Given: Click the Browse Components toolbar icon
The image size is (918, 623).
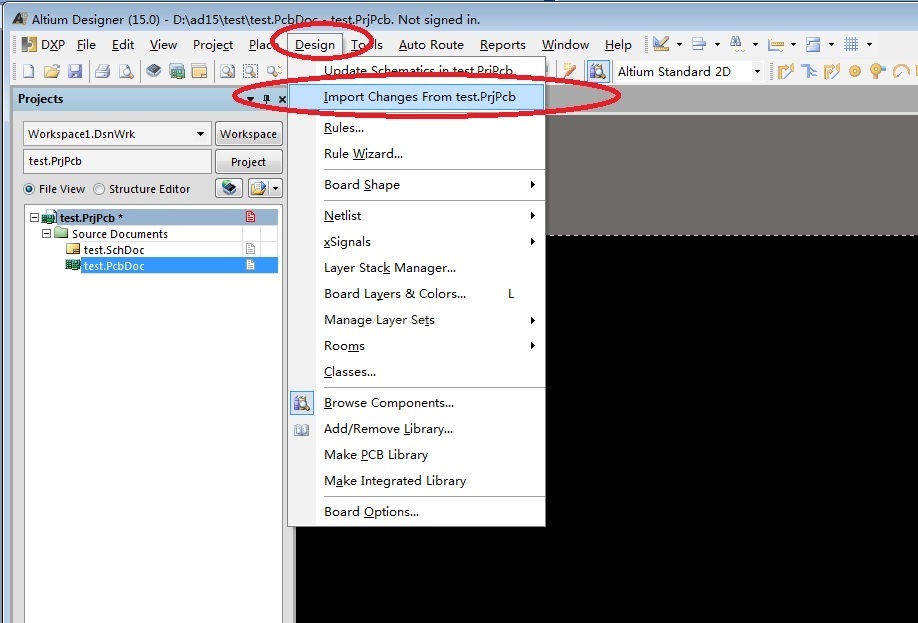Looking at the screenshot, I should pyautogui.click(x=597, y=71).
